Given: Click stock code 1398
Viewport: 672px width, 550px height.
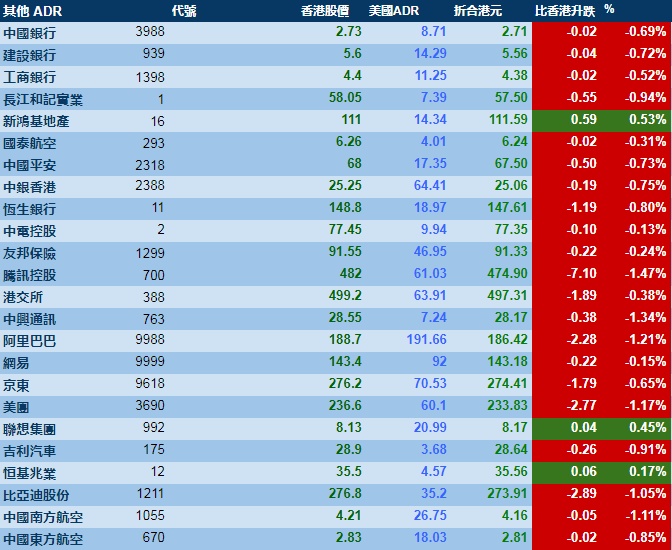Looking at the screenshot, I should (150, 77).
